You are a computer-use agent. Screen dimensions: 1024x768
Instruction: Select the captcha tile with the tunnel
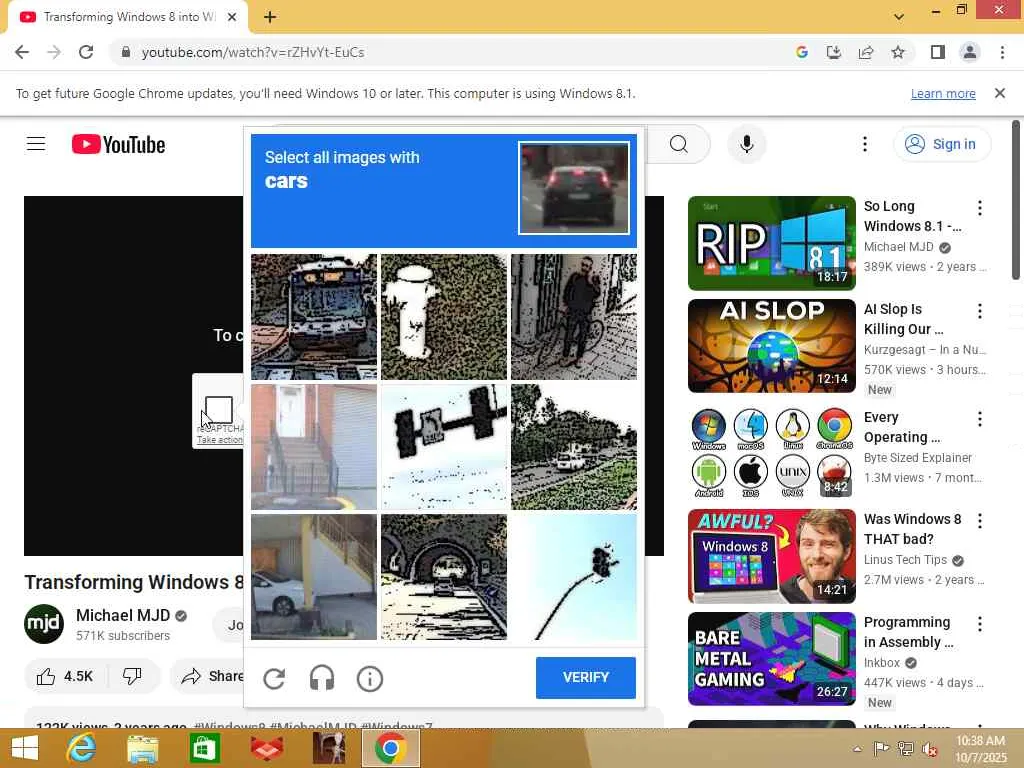444,577
